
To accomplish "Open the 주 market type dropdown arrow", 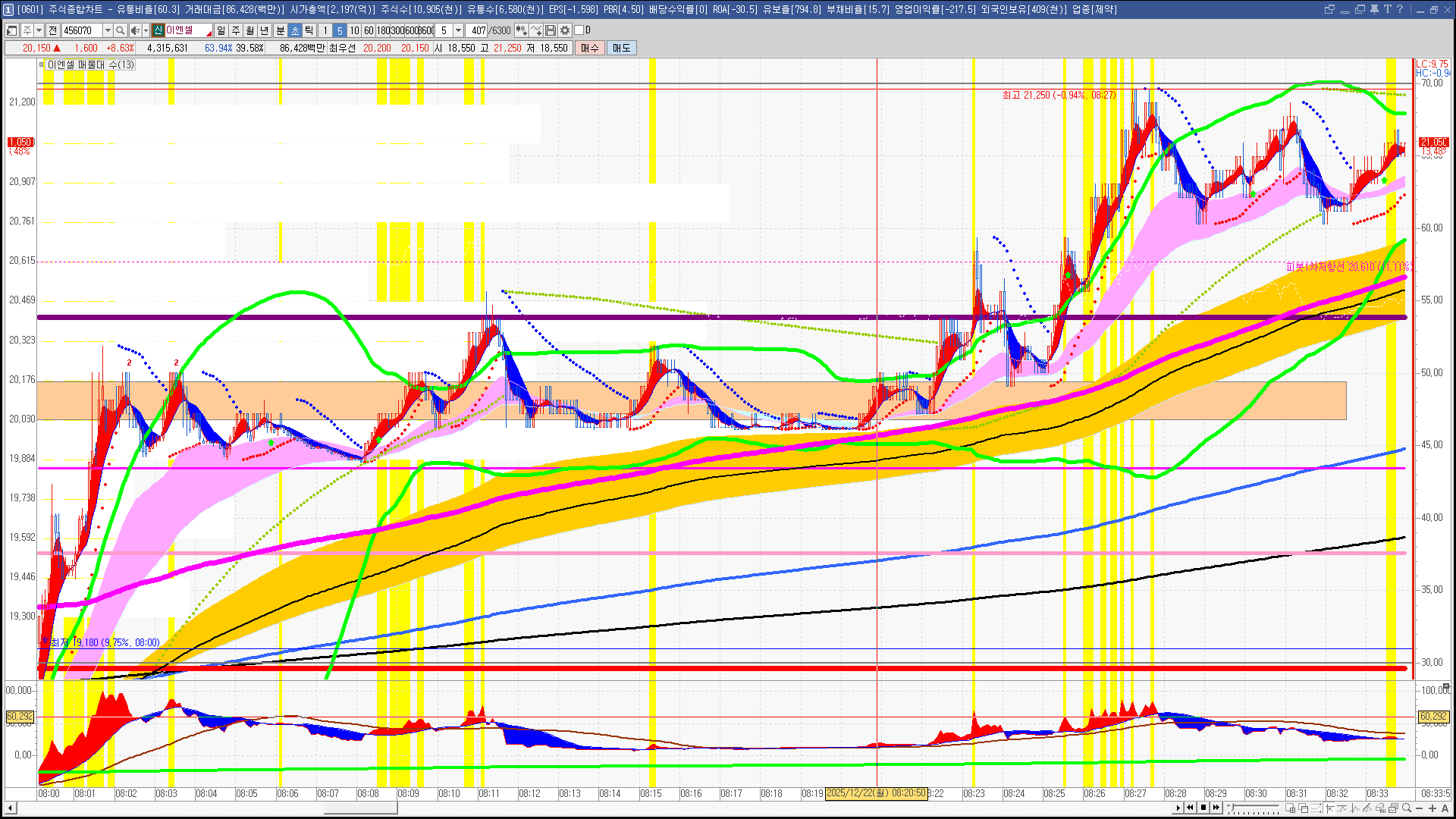I will click(x=39, y=30).
